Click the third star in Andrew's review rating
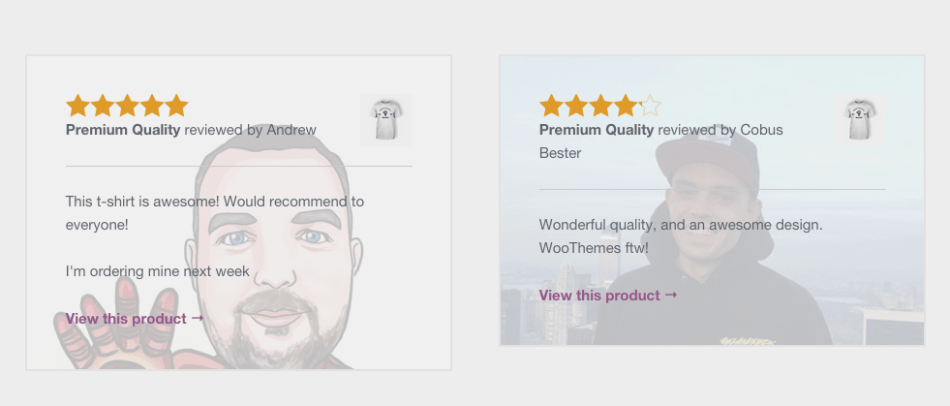 pos(127,106)
